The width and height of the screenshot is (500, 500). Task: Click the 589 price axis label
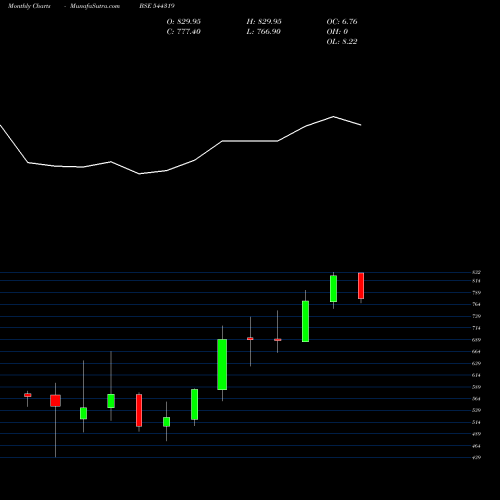(476, 387)
